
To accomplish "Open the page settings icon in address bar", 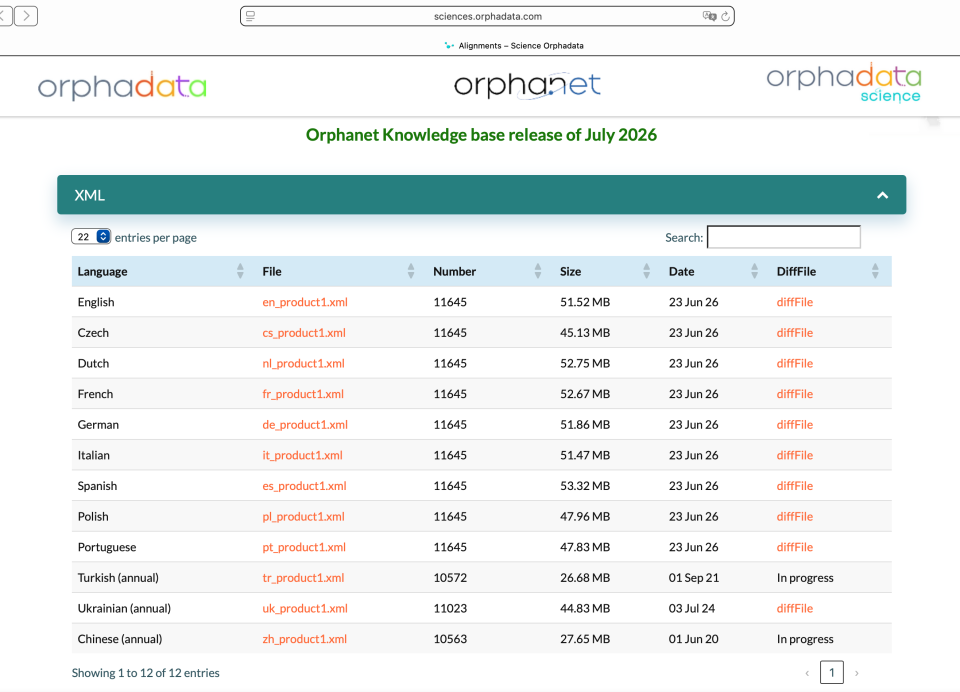I will (250, 16).
